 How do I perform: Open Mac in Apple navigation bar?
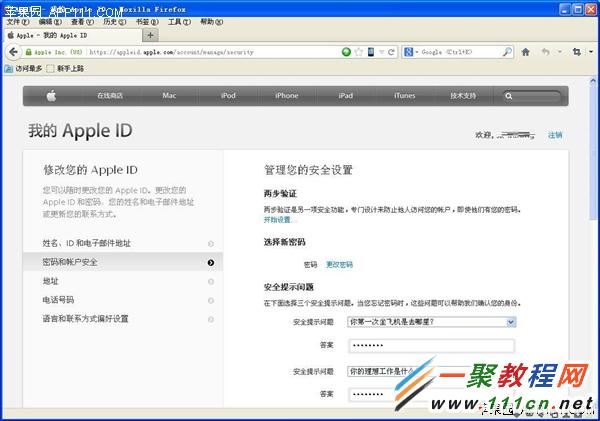click(169, 96)
